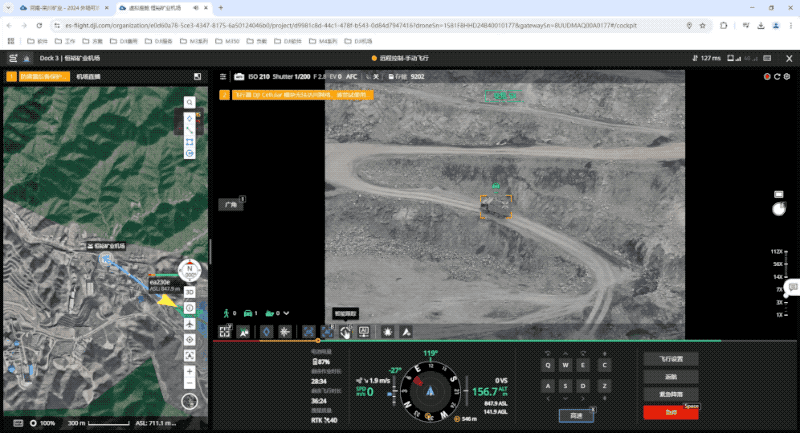Zoom out the map with minus
The width and height of the screenshot is (800, 433).
[189, 383]
